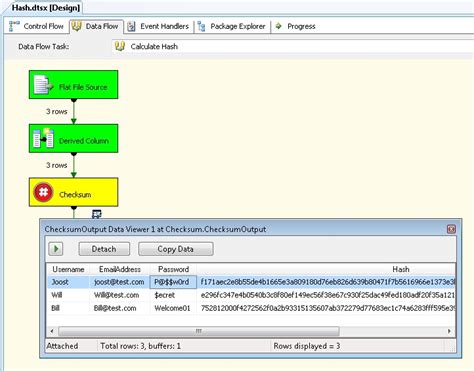
Task: Click the green Continue play button
Action: tap(56, 249)
